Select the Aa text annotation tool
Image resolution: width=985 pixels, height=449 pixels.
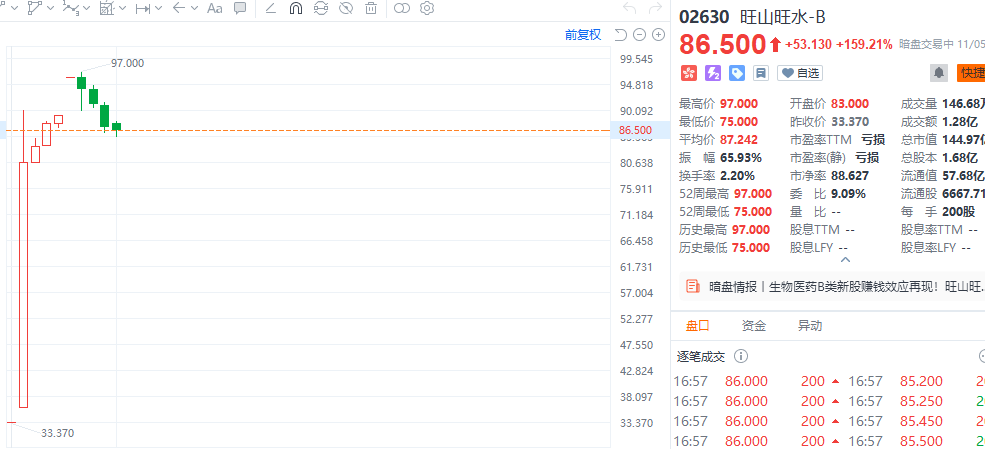click(215, 8)
